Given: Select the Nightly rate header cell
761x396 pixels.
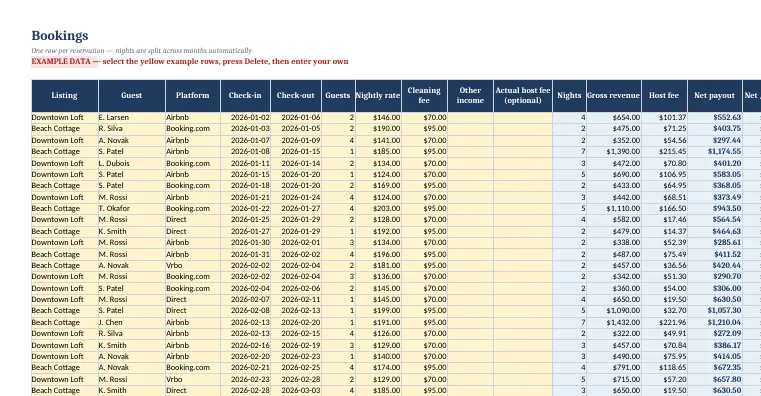Looking at the screenshot, I should [x=378, y=96].
